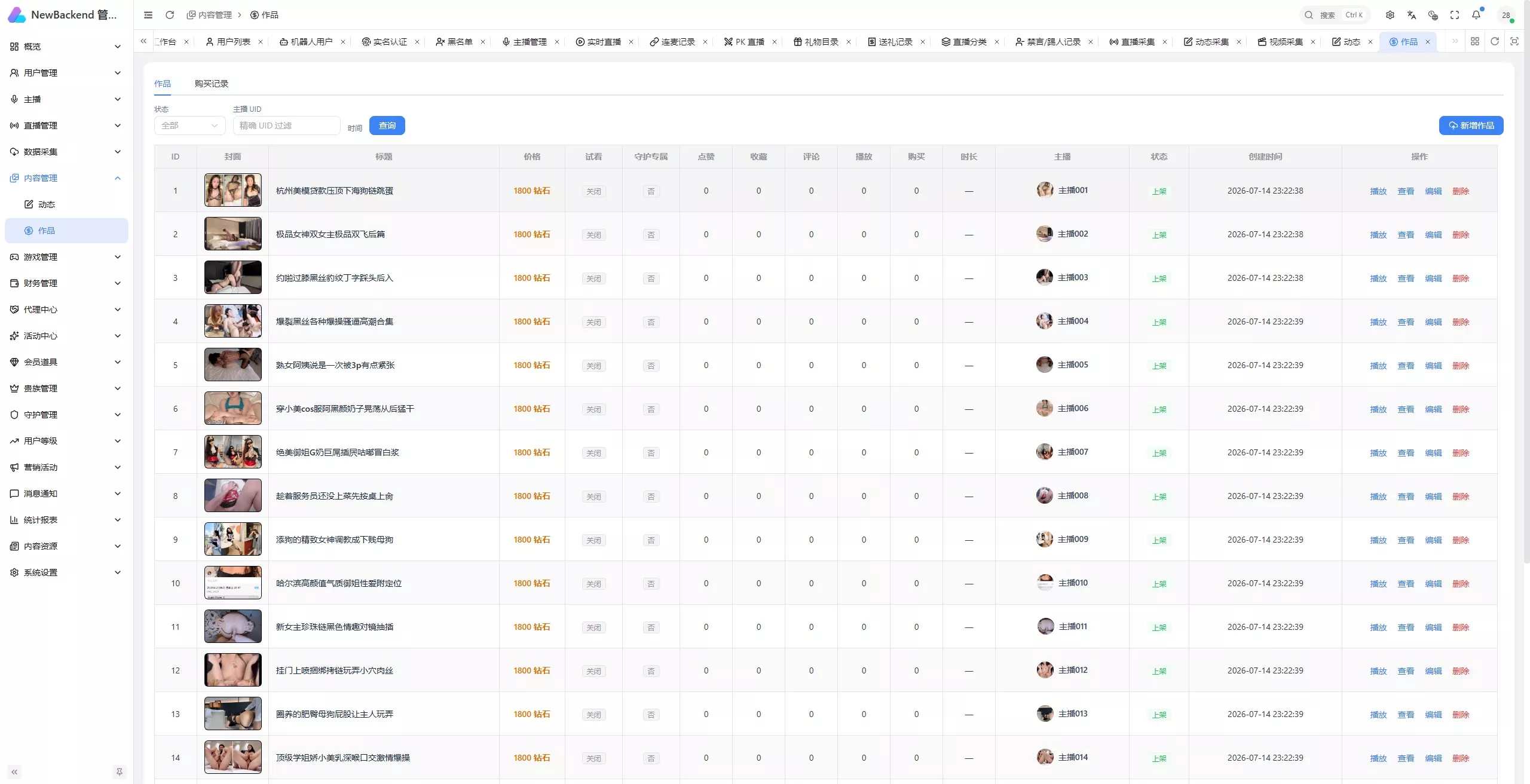Click the 否 守护专属 tag in row 9
Viewport: 1530px width, 784px height.
coord(651,540)
